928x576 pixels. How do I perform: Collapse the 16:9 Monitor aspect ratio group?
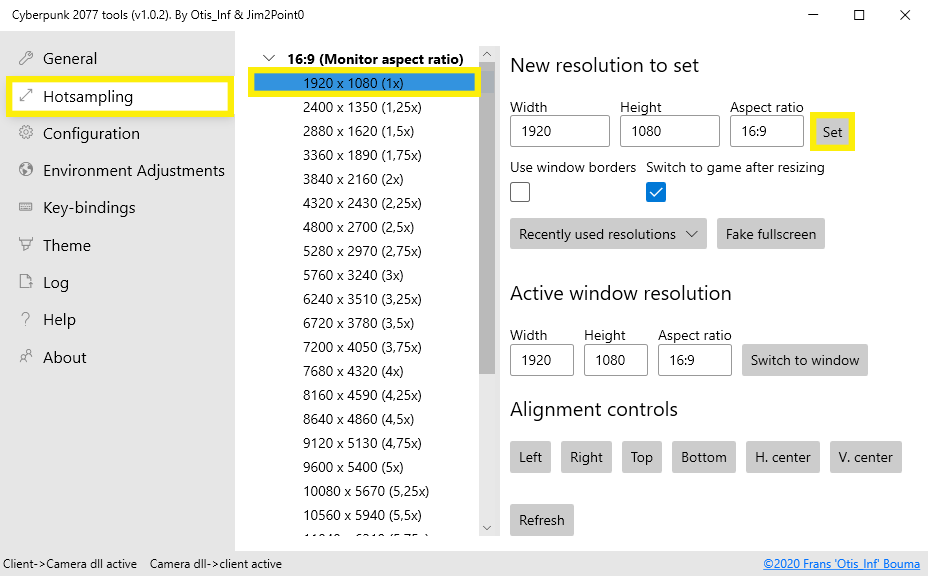268,59
